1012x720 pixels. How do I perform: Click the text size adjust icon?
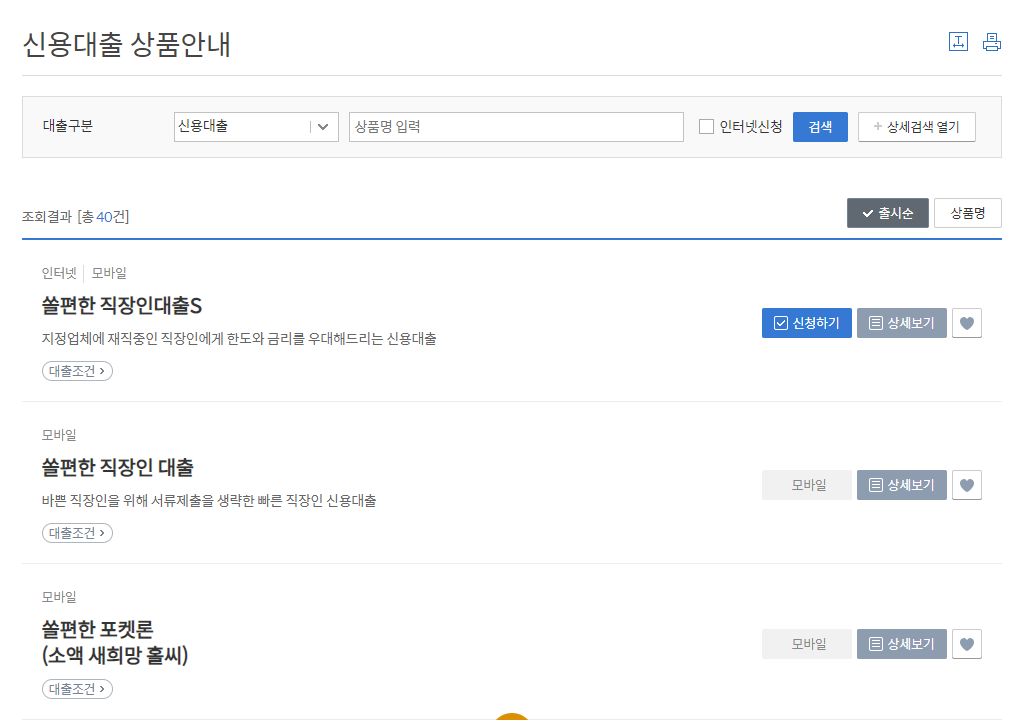tap(958, 42)
